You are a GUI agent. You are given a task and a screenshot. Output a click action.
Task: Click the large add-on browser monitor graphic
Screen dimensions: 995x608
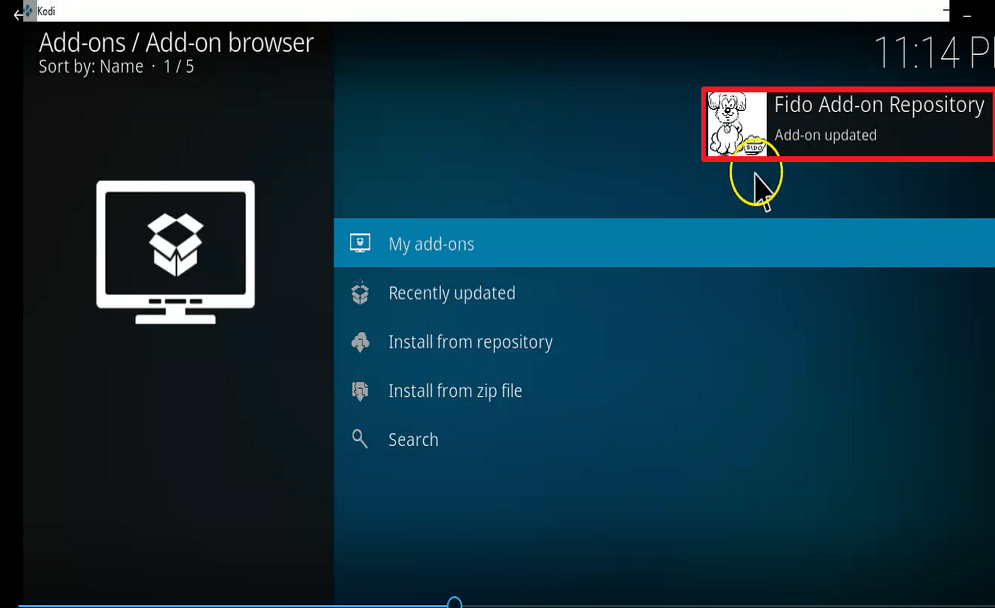tap(176, 252)
